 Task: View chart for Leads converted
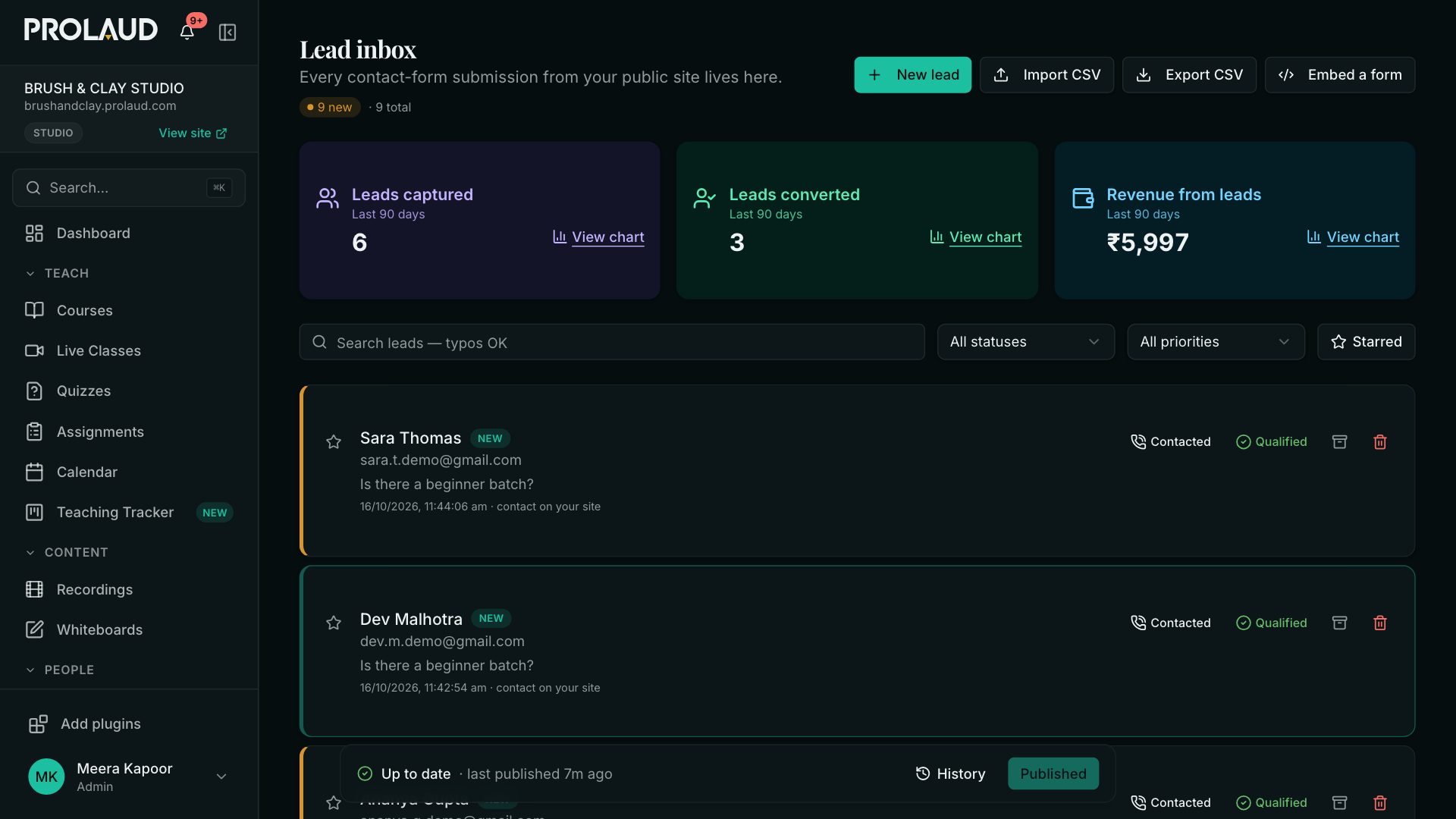(976, 237)
